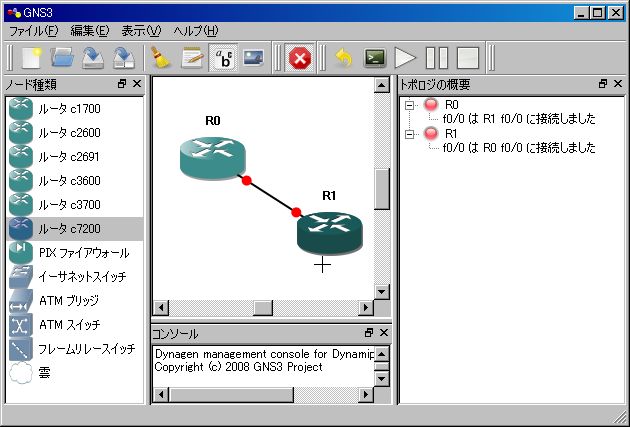Click console horizontal scrollbar left arrow
630x427 pixels.
161,394
